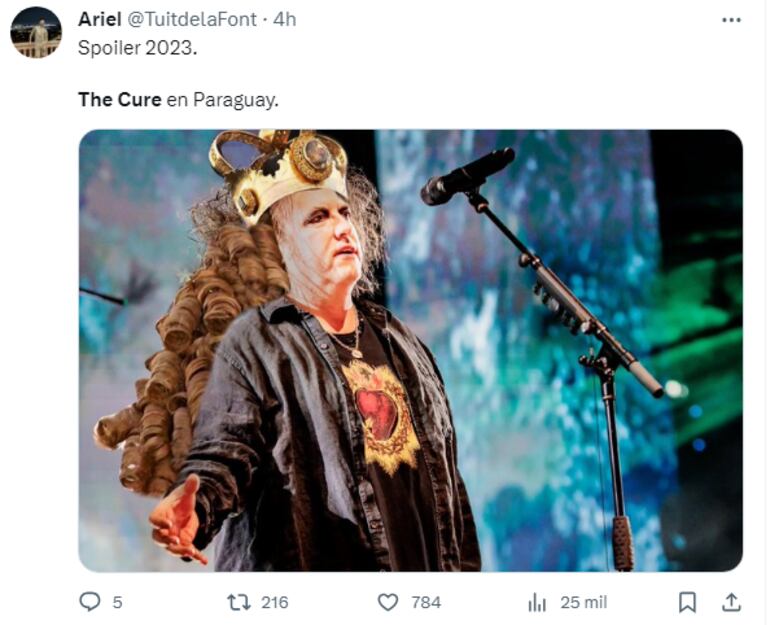Click the reply count 5
The height and width of the screenshot is (625, 770).
pyautogui.click(x=117, y=602)
